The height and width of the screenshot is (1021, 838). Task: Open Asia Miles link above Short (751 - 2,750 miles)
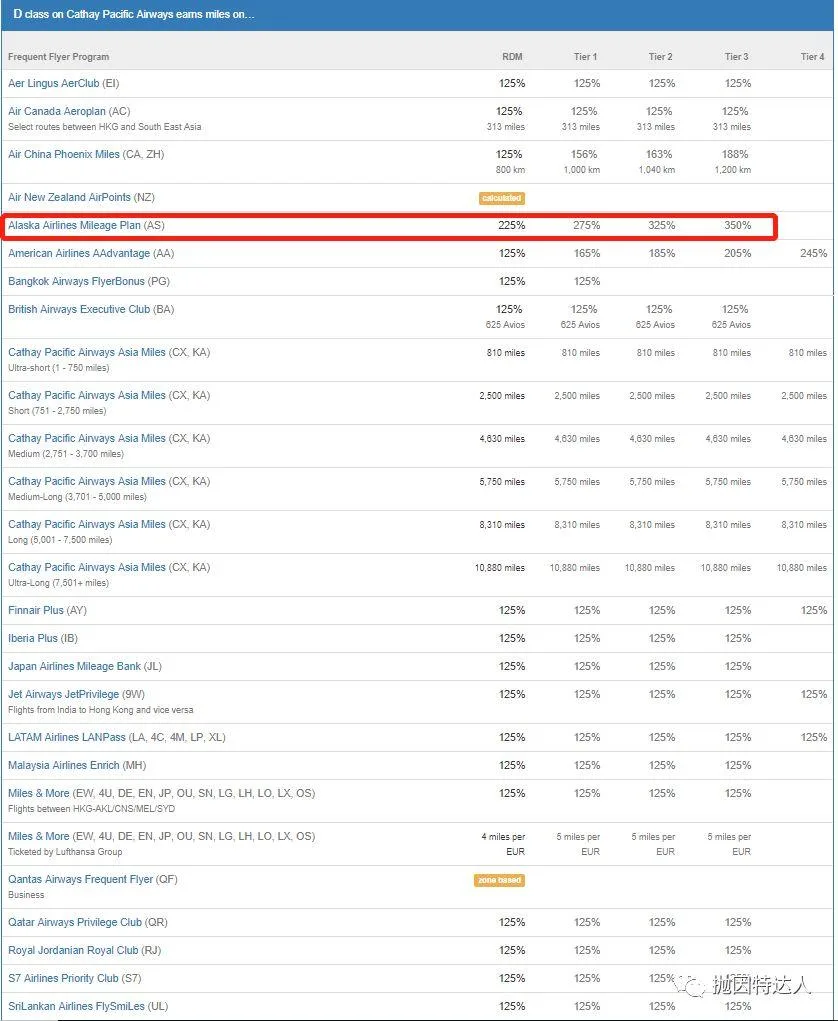[x=87, y=395]
